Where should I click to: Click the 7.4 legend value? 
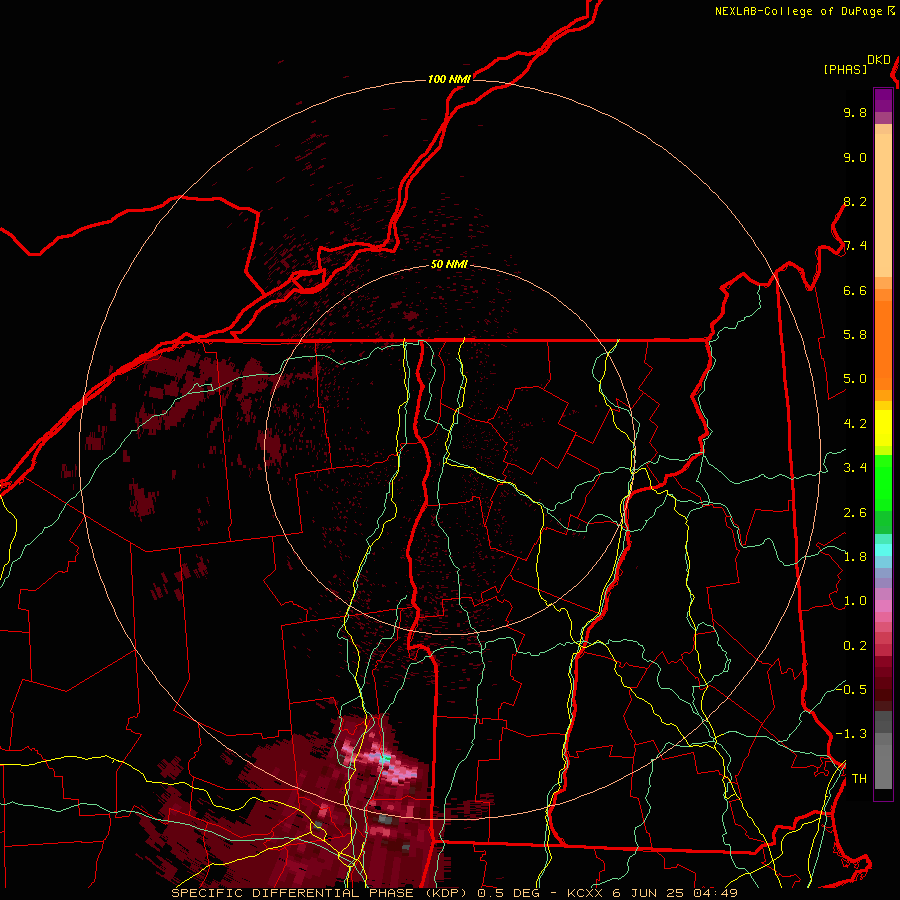855,246
